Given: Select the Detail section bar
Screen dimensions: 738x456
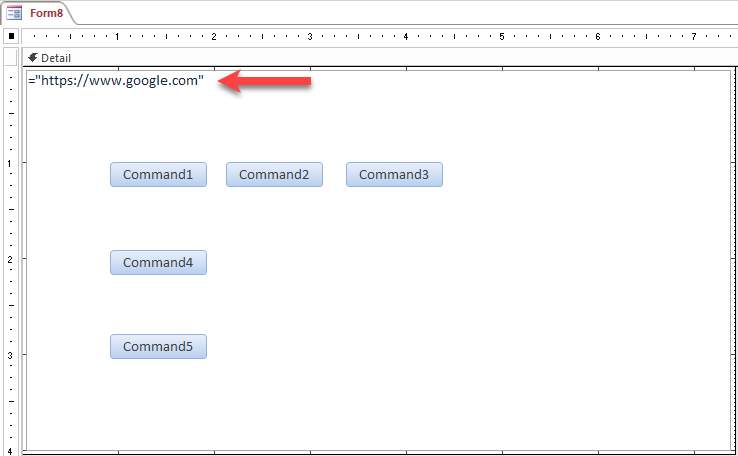Looking at the screenshot, I should tap(380, 58).
